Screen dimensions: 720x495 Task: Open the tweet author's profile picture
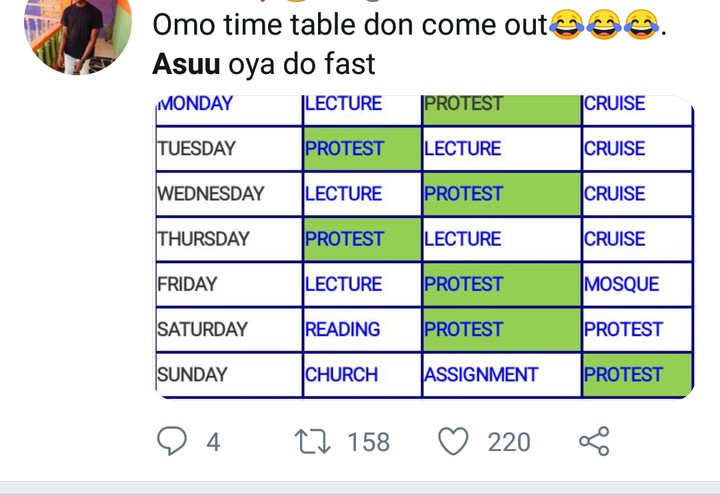[78, 34]
